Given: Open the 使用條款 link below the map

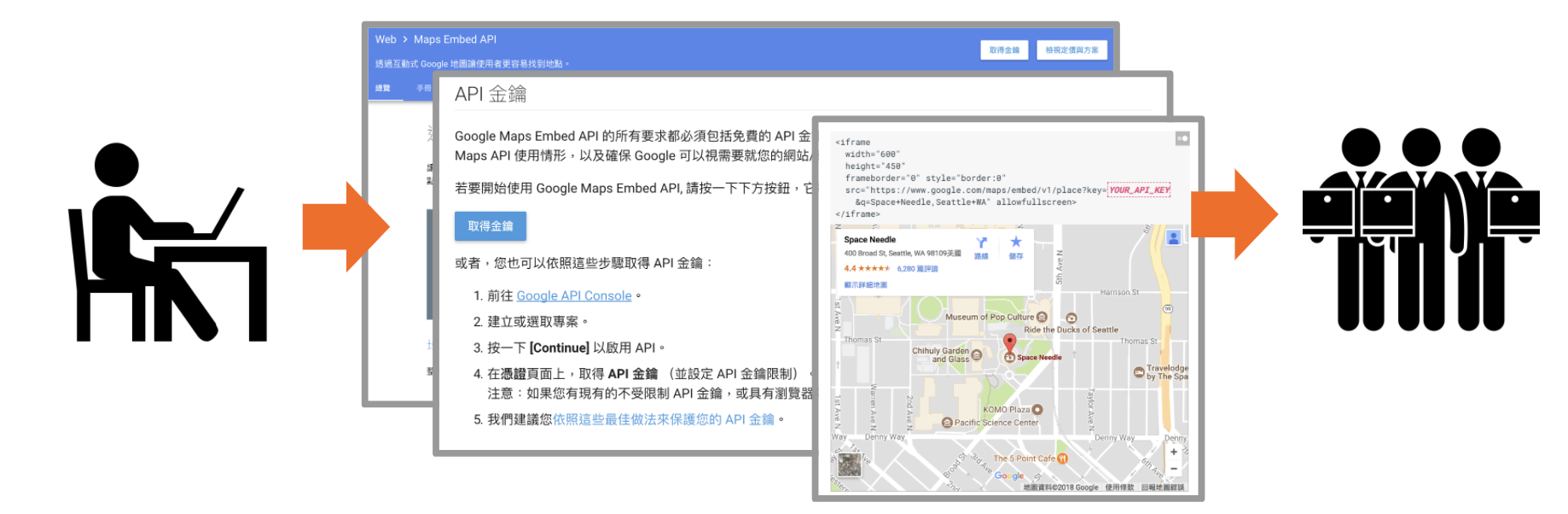Looking at the screenshot, I should point(1119,488).
